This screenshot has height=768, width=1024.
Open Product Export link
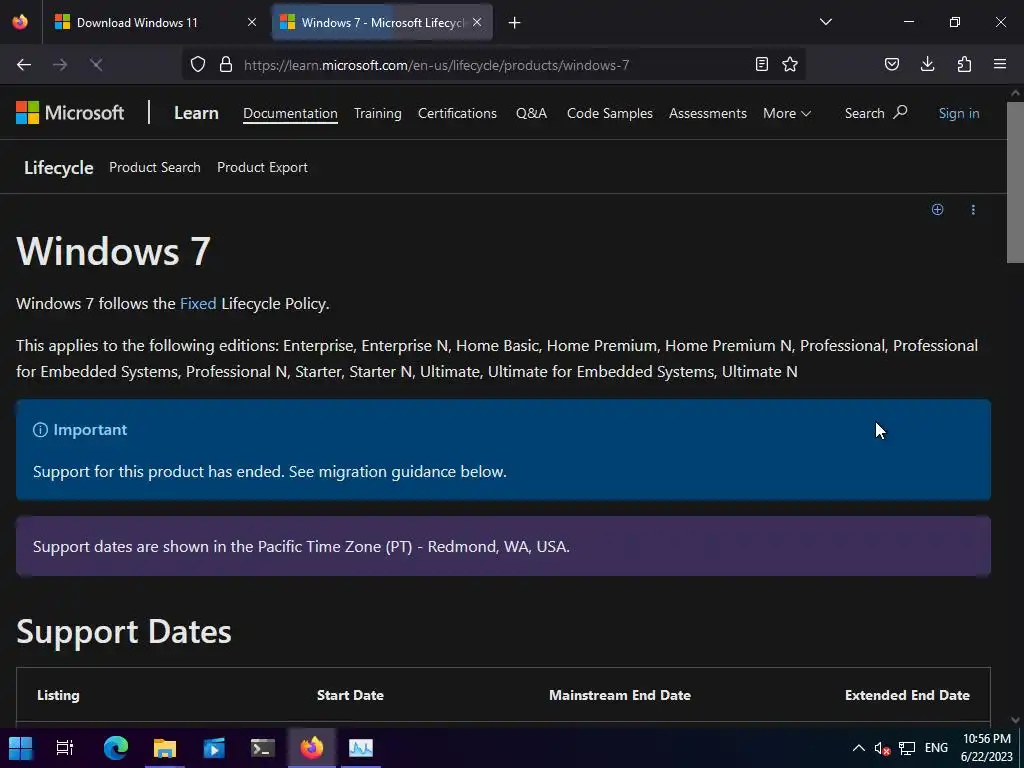click(x=263, y=167)
